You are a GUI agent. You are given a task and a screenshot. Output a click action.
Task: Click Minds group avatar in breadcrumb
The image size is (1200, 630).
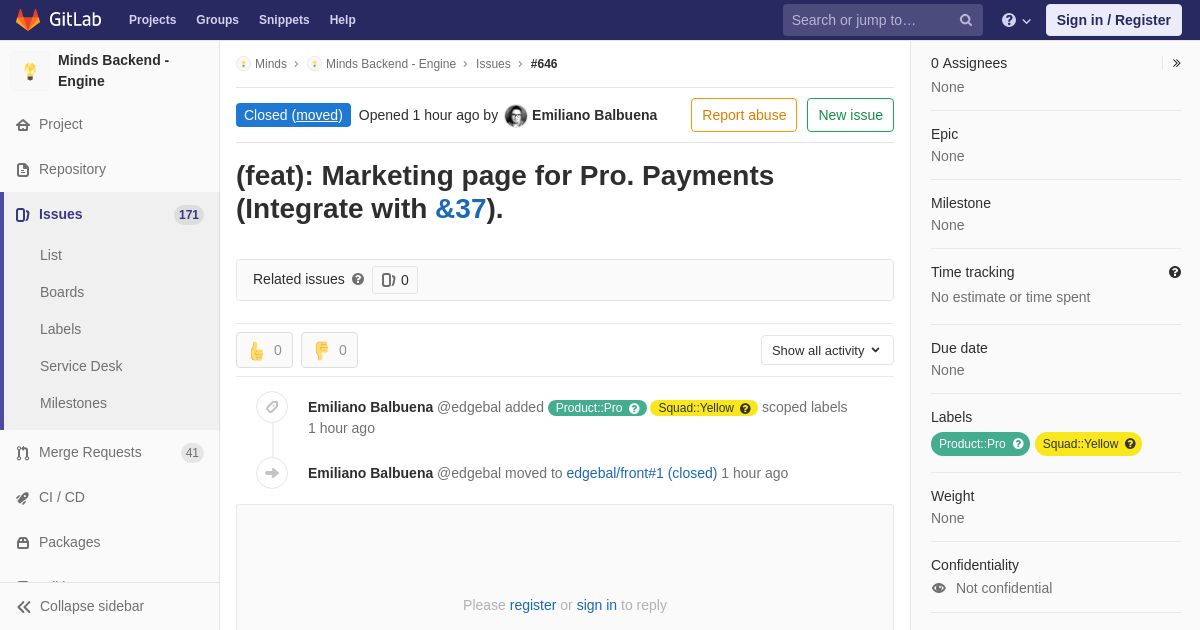point(243,64)
